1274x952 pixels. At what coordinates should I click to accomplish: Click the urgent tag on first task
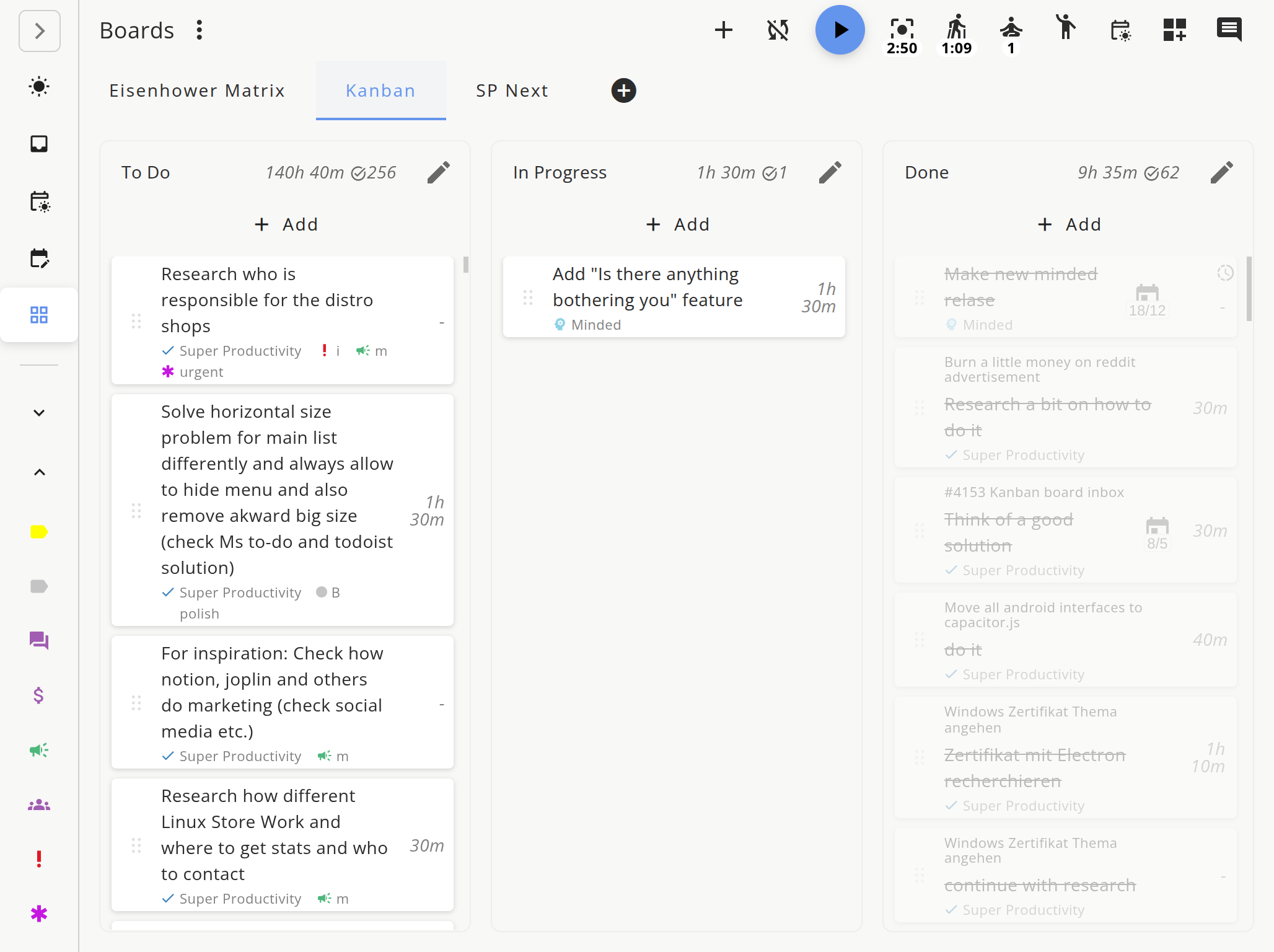pyautogui.click(x=193, y=372)
